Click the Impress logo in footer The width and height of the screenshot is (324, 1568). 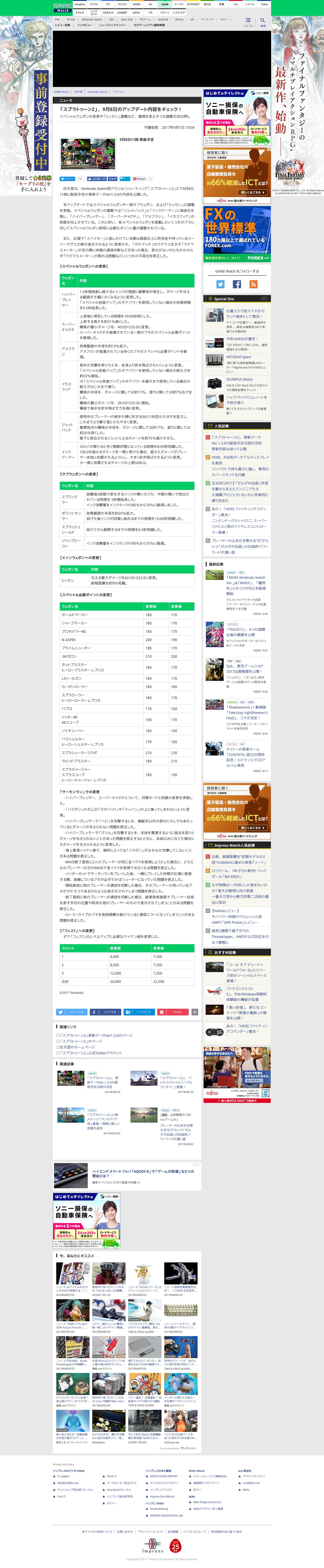(x=153, y=1546)
